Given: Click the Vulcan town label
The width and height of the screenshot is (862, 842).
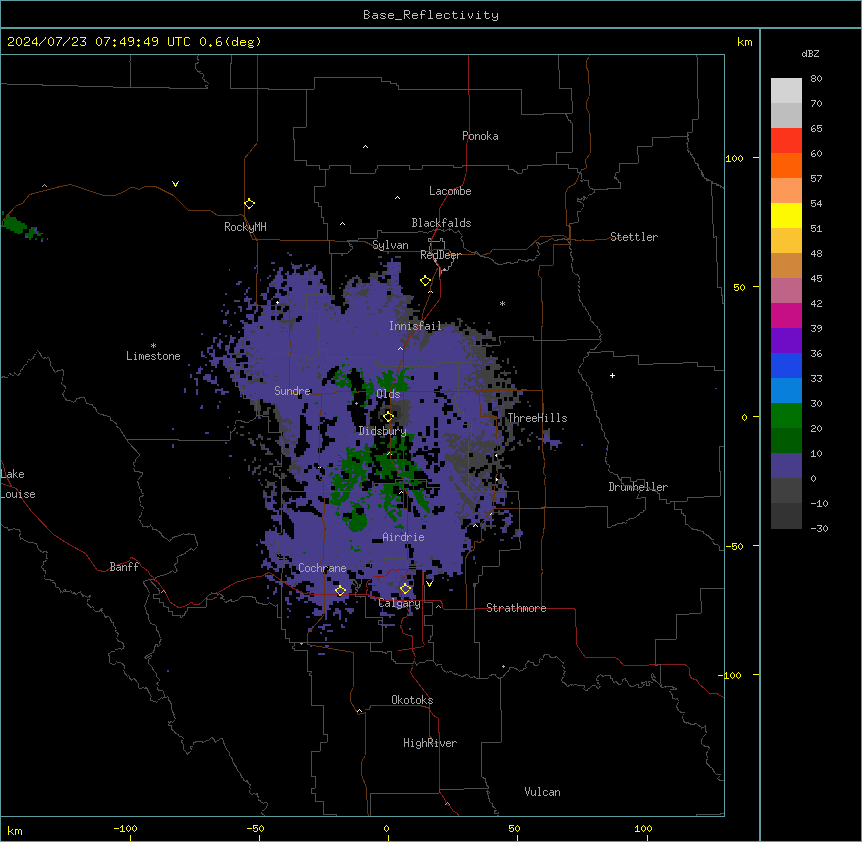Looking at the screenshot, I should point(542,792).
